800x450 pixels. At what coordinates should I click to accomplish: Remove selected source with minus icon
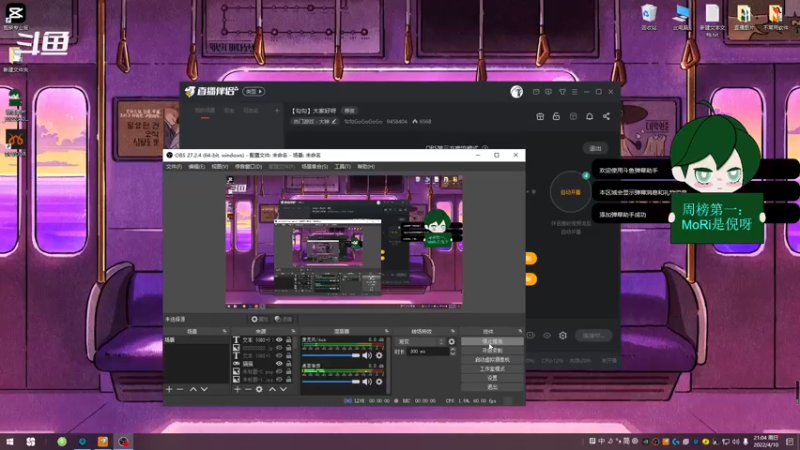248,389
